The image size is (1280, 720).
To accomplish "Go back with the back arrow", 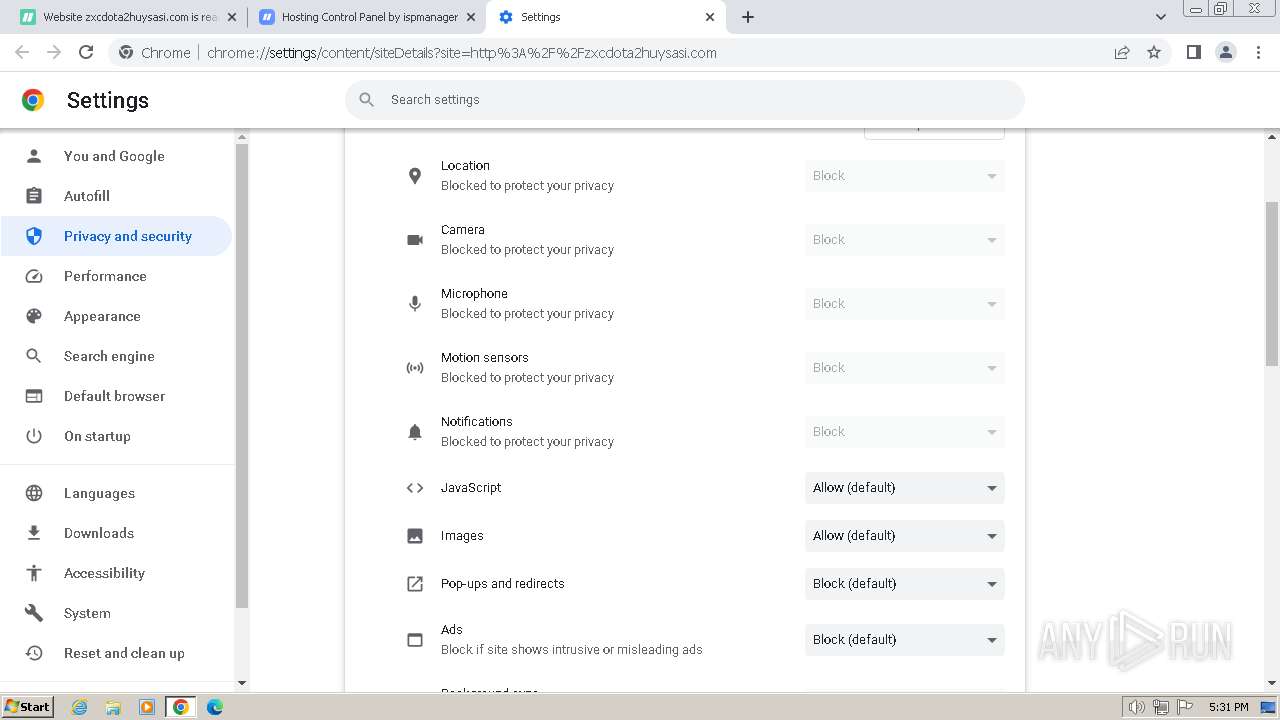I will point(22,52).
